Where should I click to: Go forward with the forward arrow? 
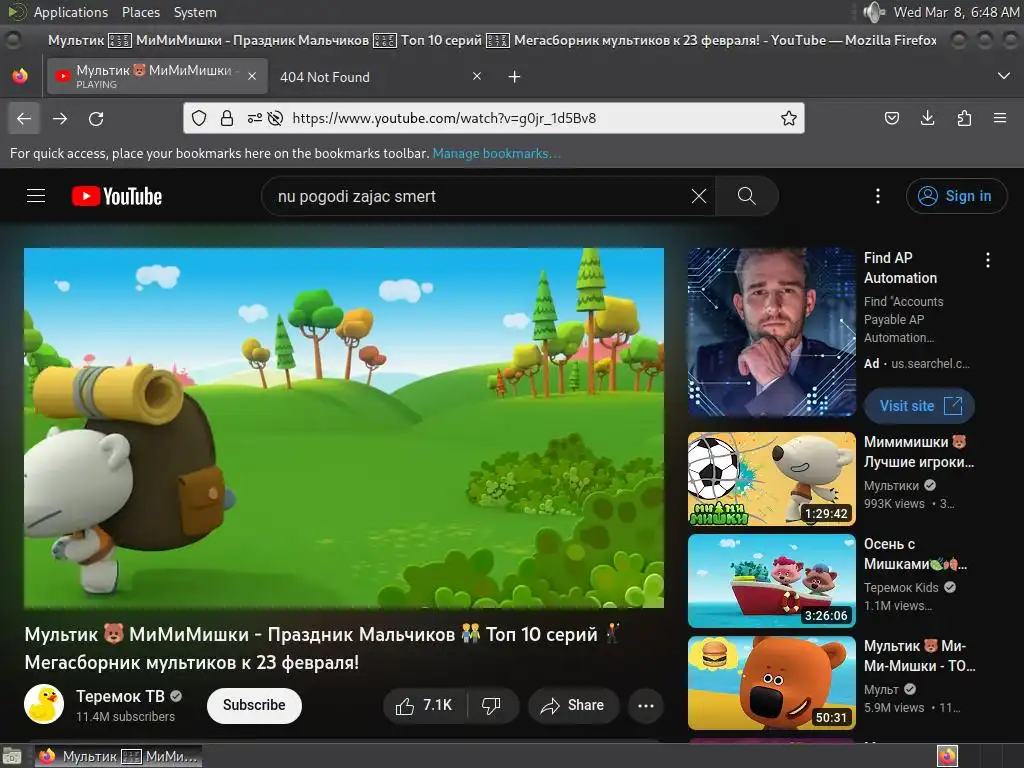tap(60, 118)
